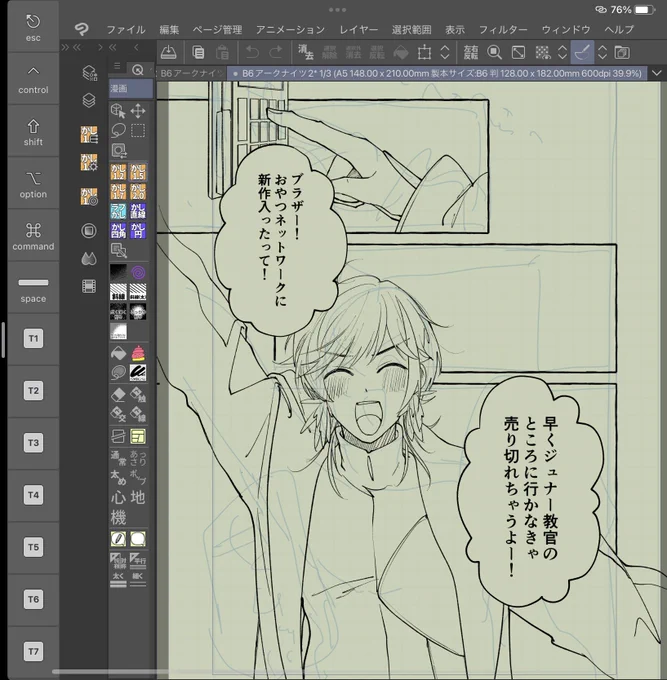Choose the 太め text preset
Image resolution: width=667 pixels, height=680 pixels.
(x=118, y=477)
